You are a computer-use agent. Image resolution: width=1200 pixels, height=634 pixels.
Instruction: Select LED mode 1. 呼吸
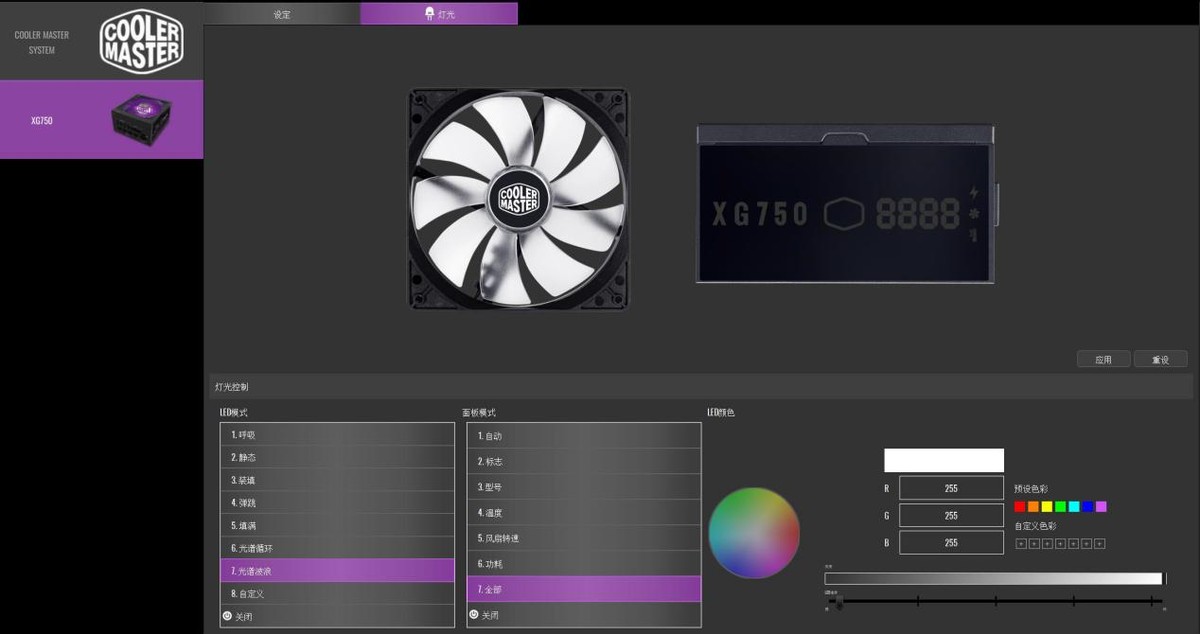337,435
